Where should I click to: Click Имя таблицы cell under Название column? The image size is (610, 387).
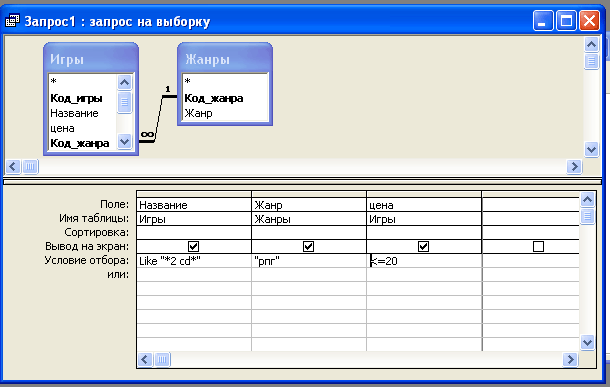(x=194, y=219)
